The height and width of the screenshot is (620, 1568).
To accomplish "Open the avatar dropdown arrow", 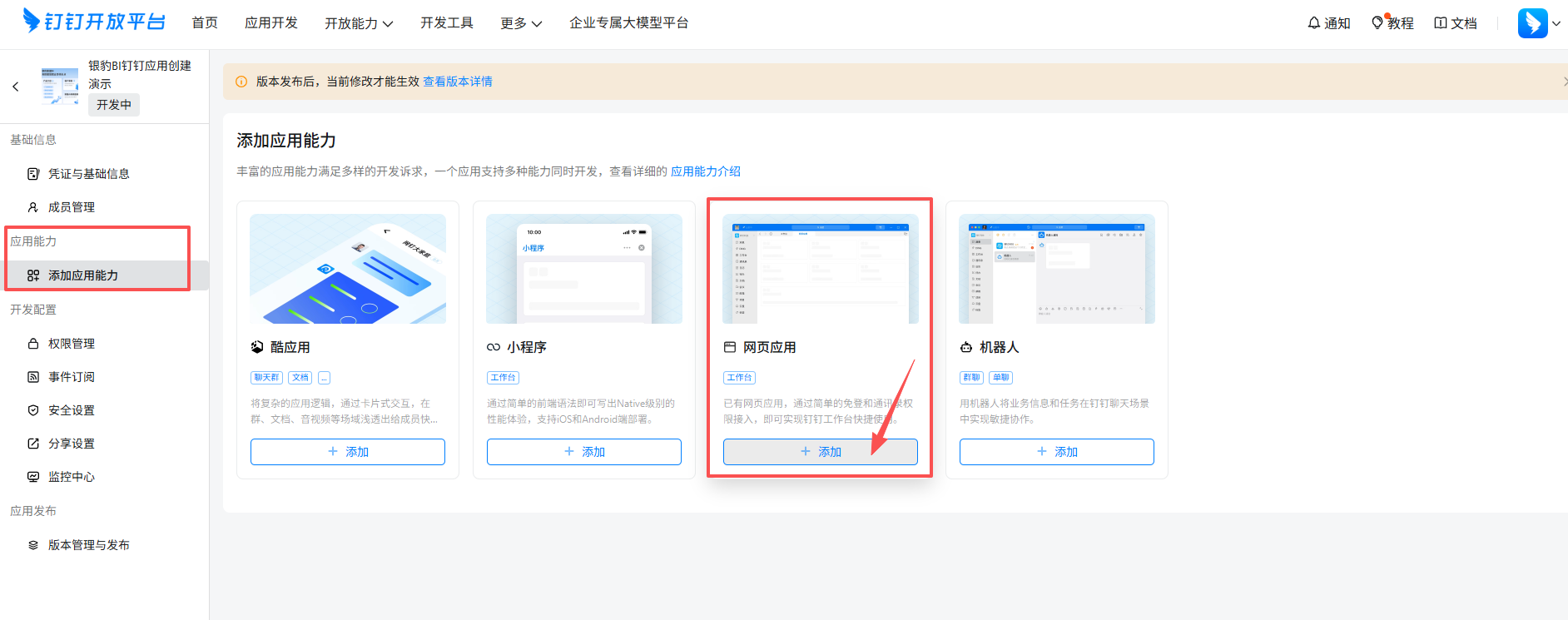I will click(x=1556, y=23).
